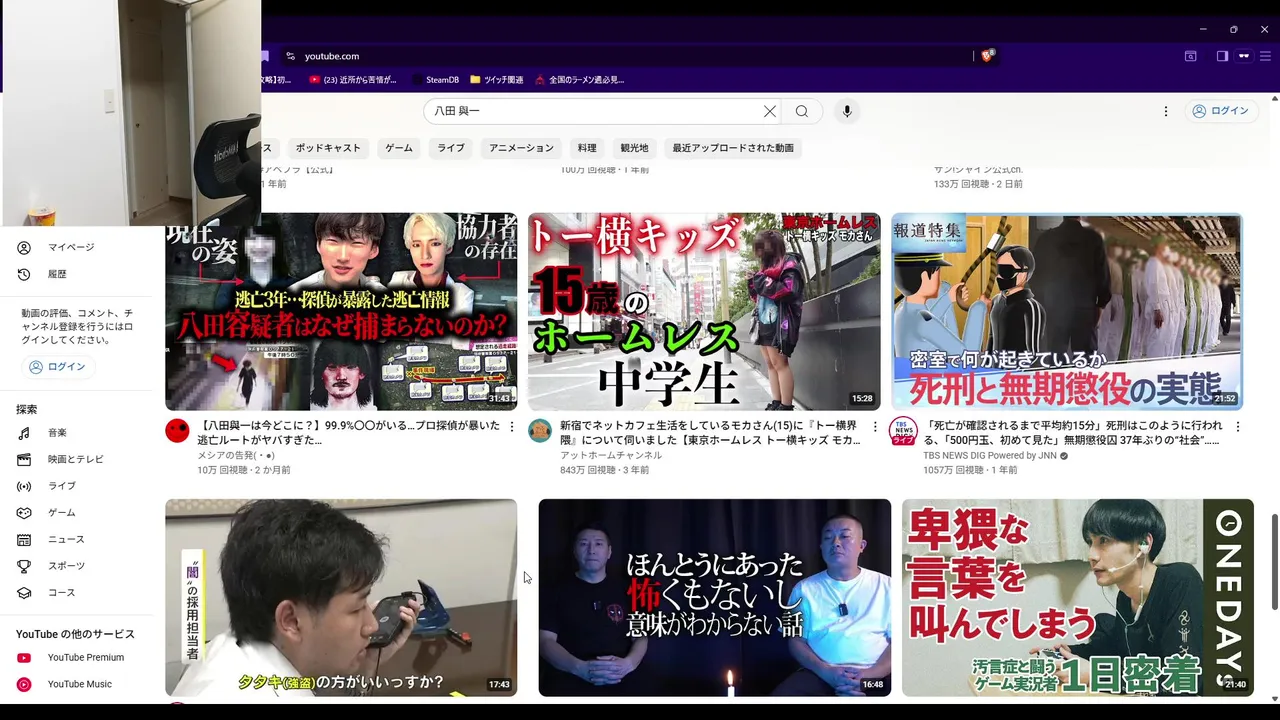Open YouTube settings three-dot menu
The width and height of the screenshot is (1280, 720).
(1165, 111)
